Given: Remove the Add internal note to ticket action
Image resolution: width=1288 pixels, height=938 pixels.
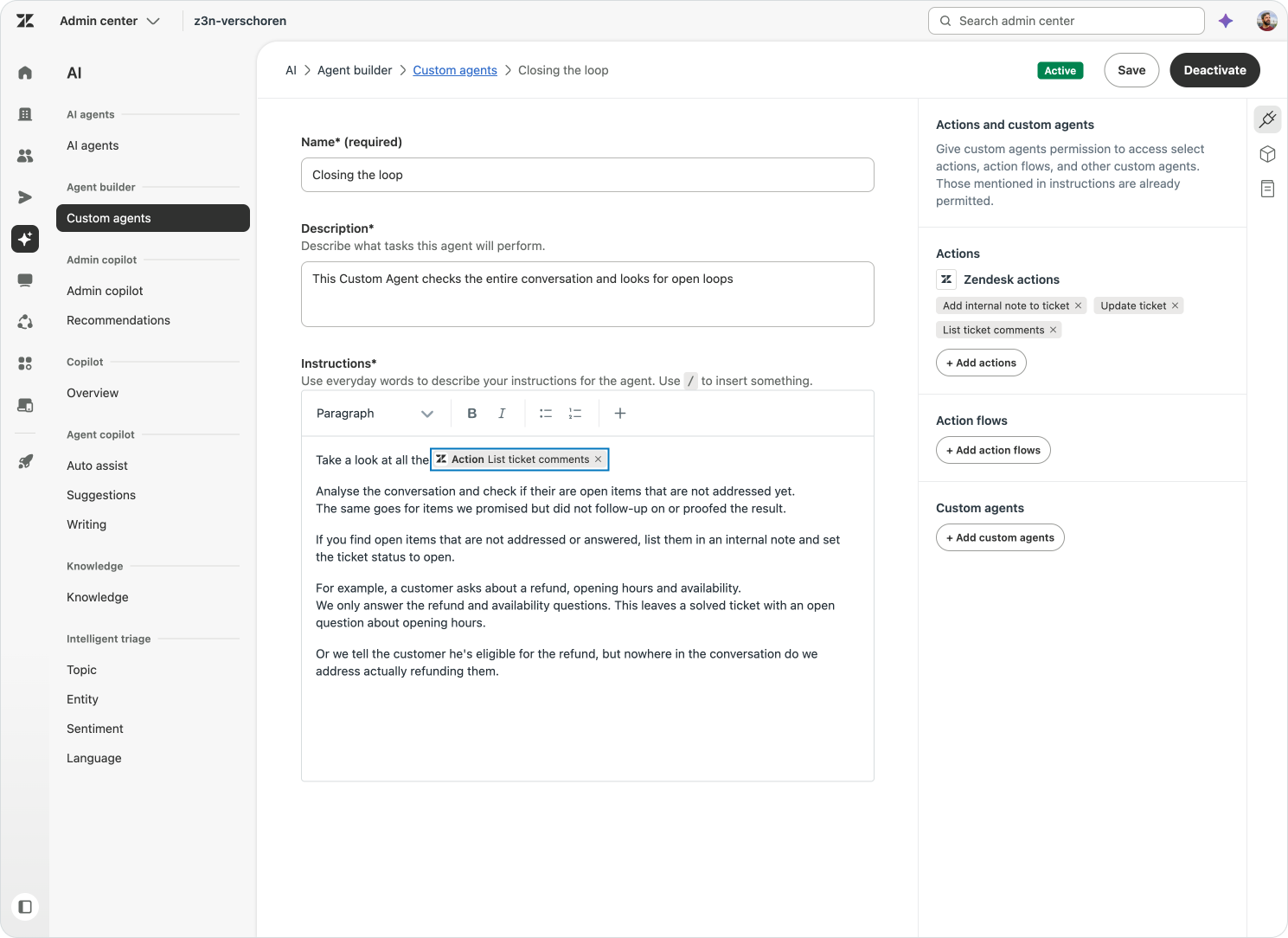Looking at the screenshot, I should (1078, 305).
